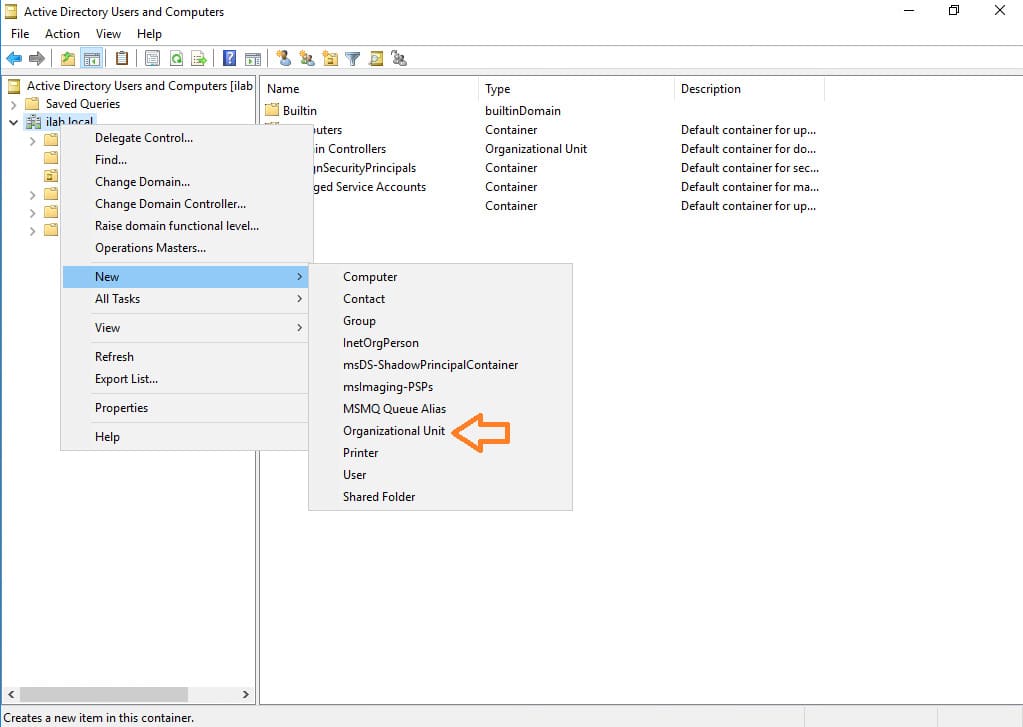Click the Export List toolbar icon
The height and width of the screenshot is (727, 1023).
pos(199,59)
